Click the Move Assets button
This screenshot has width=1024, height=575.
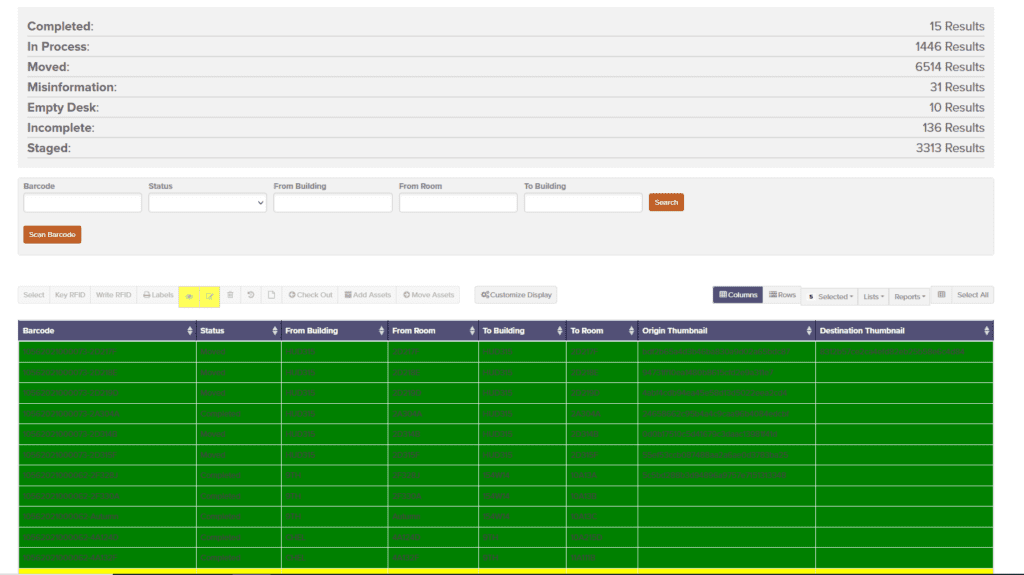tap(428, 295)
